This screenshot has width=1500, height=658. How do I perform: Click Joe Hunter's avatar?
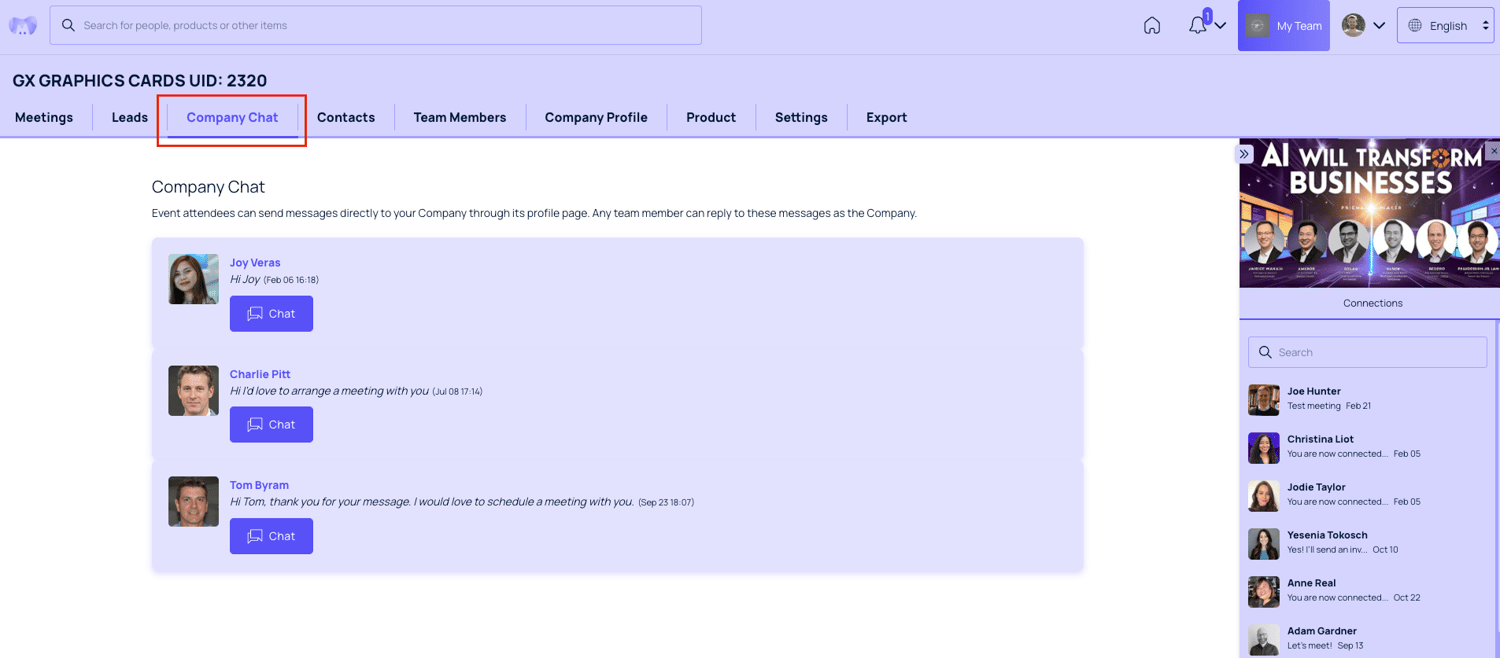tap(1264, 399)
